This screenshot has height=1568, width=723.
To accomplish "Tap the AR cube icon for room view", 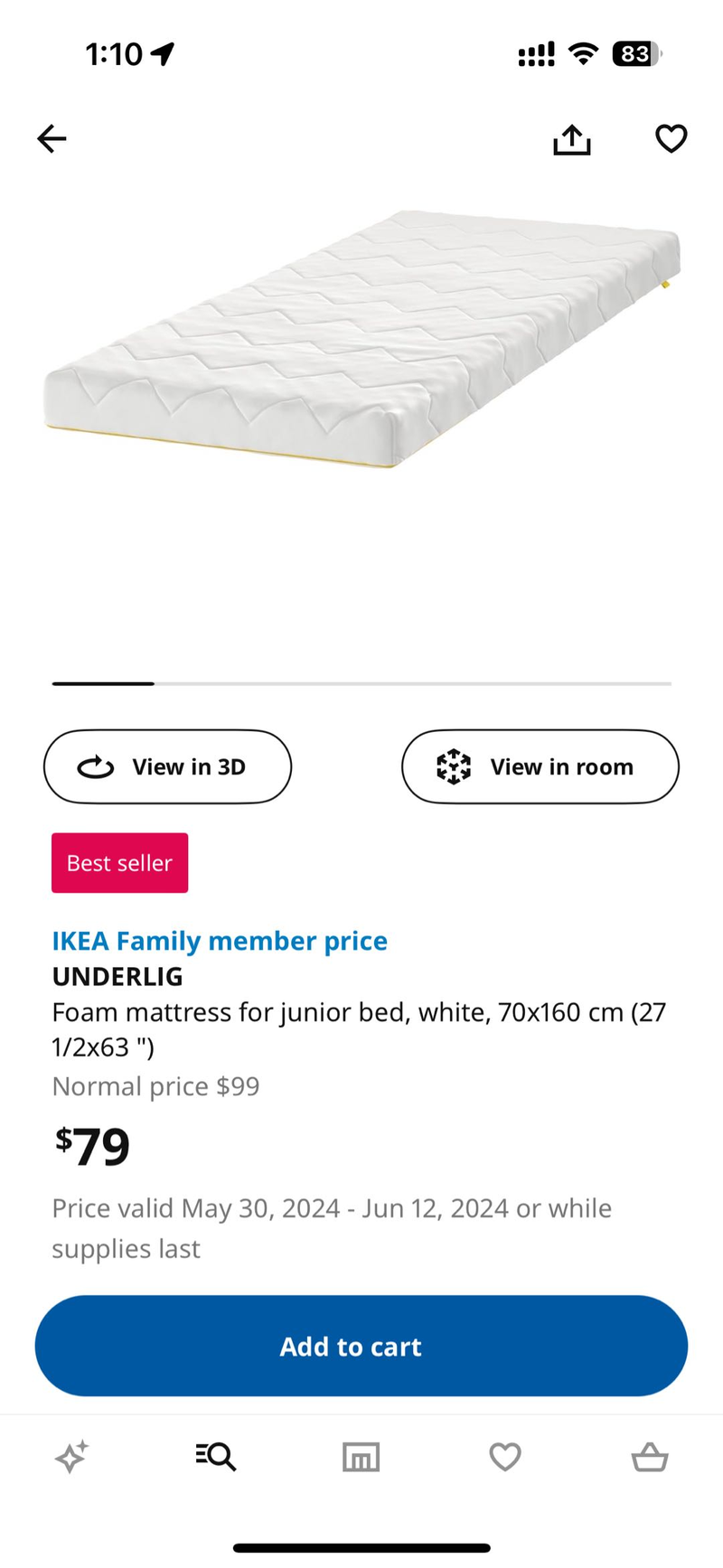I will point(454,766).
